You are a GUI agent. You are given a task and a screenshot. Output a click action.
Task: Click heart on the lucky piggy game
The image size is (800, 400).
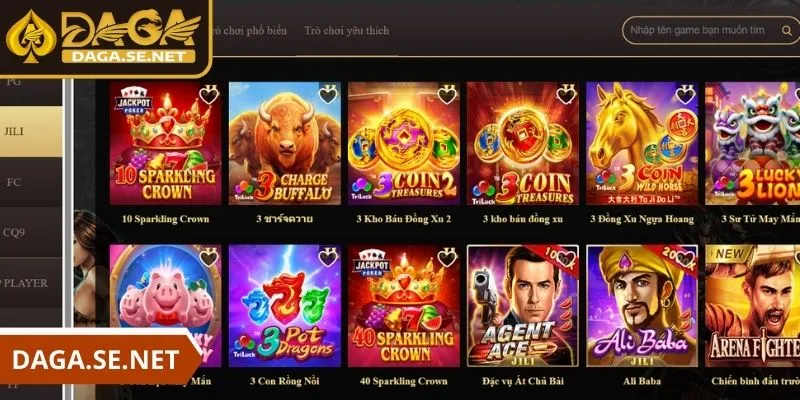pyautogui.click(x=209, y=257)
